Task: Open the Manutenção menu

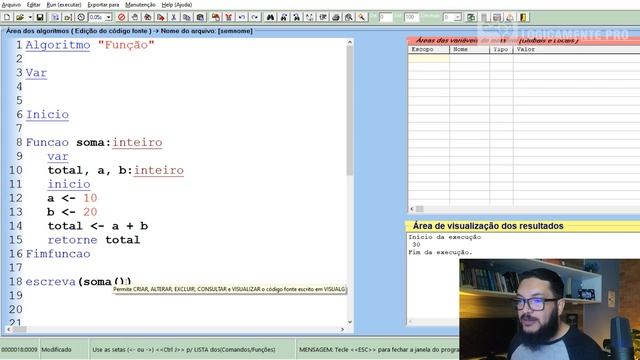Action: [140, 5]
